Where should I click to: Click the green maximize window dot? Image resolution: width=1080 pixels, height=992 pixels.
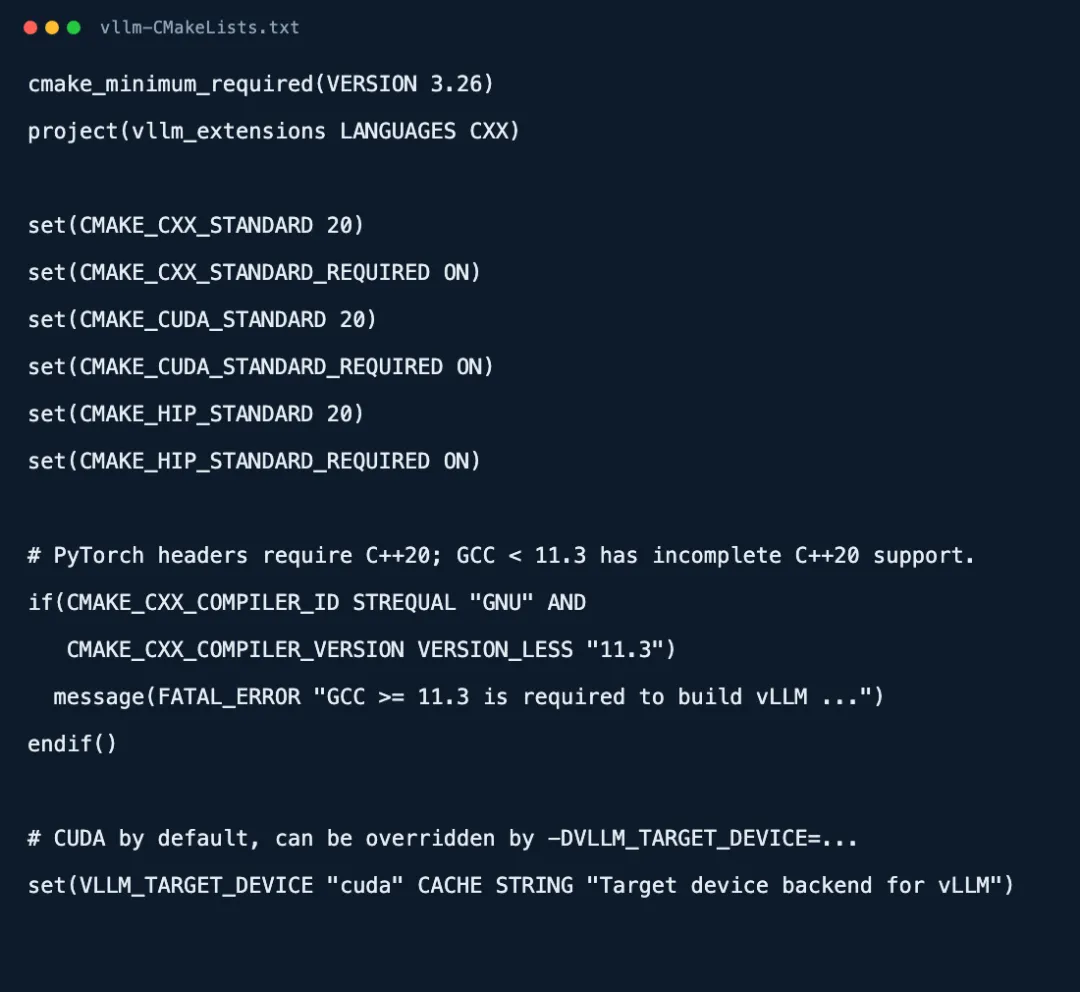(74, 28)
